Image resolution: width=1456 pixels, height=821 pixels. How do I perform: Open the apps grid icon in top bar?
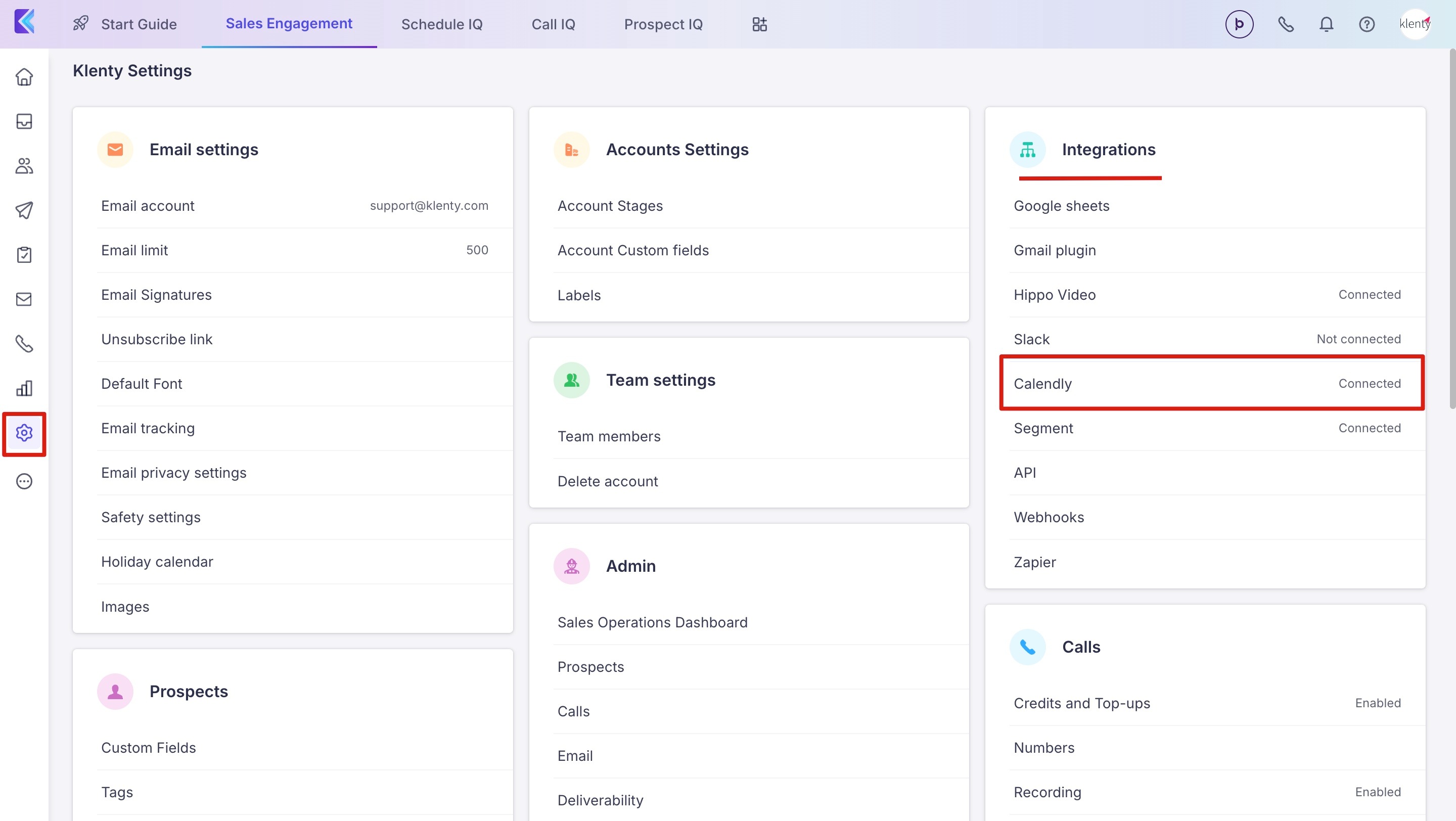pyautogui.click(x=759, y=24)
